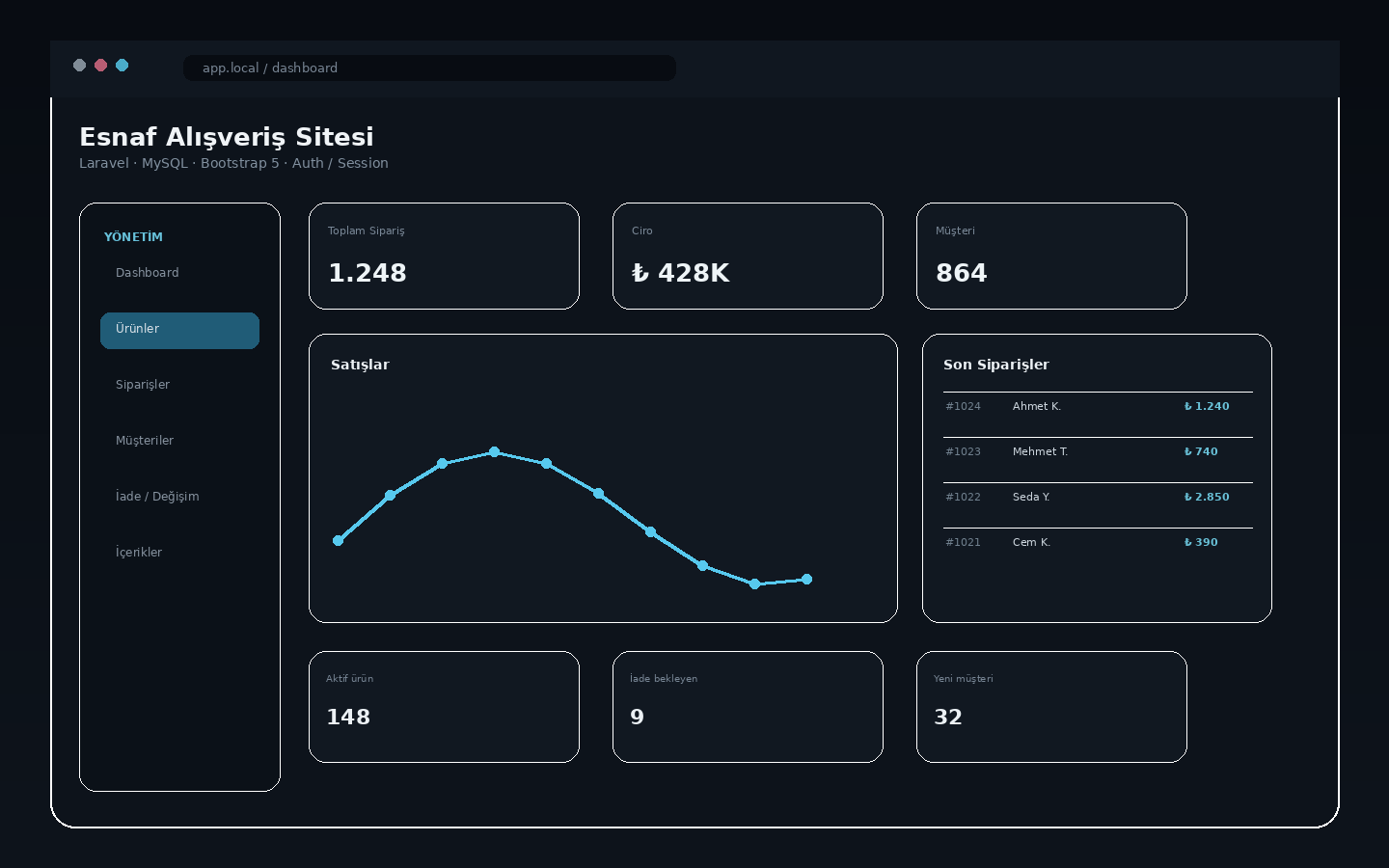Image resolution: width=1389 pixels, height=868 pixels.
Task: Click the gray window control dot
Action: [x=79, y=66]
